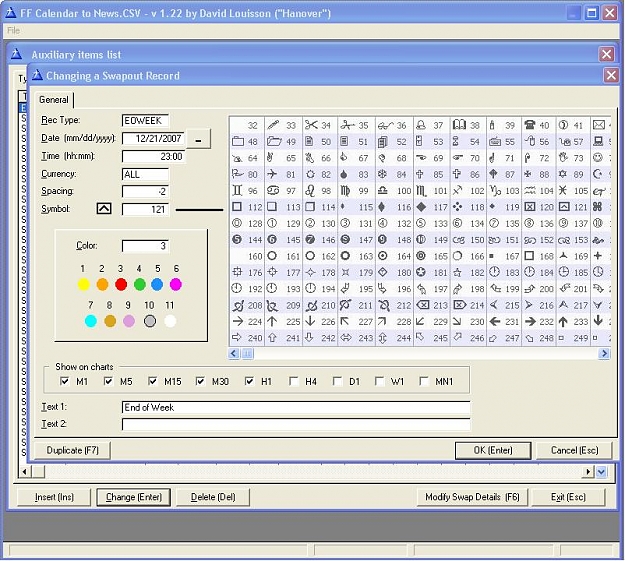Check the MN1 chart checkbox

(x=424, y=381)
